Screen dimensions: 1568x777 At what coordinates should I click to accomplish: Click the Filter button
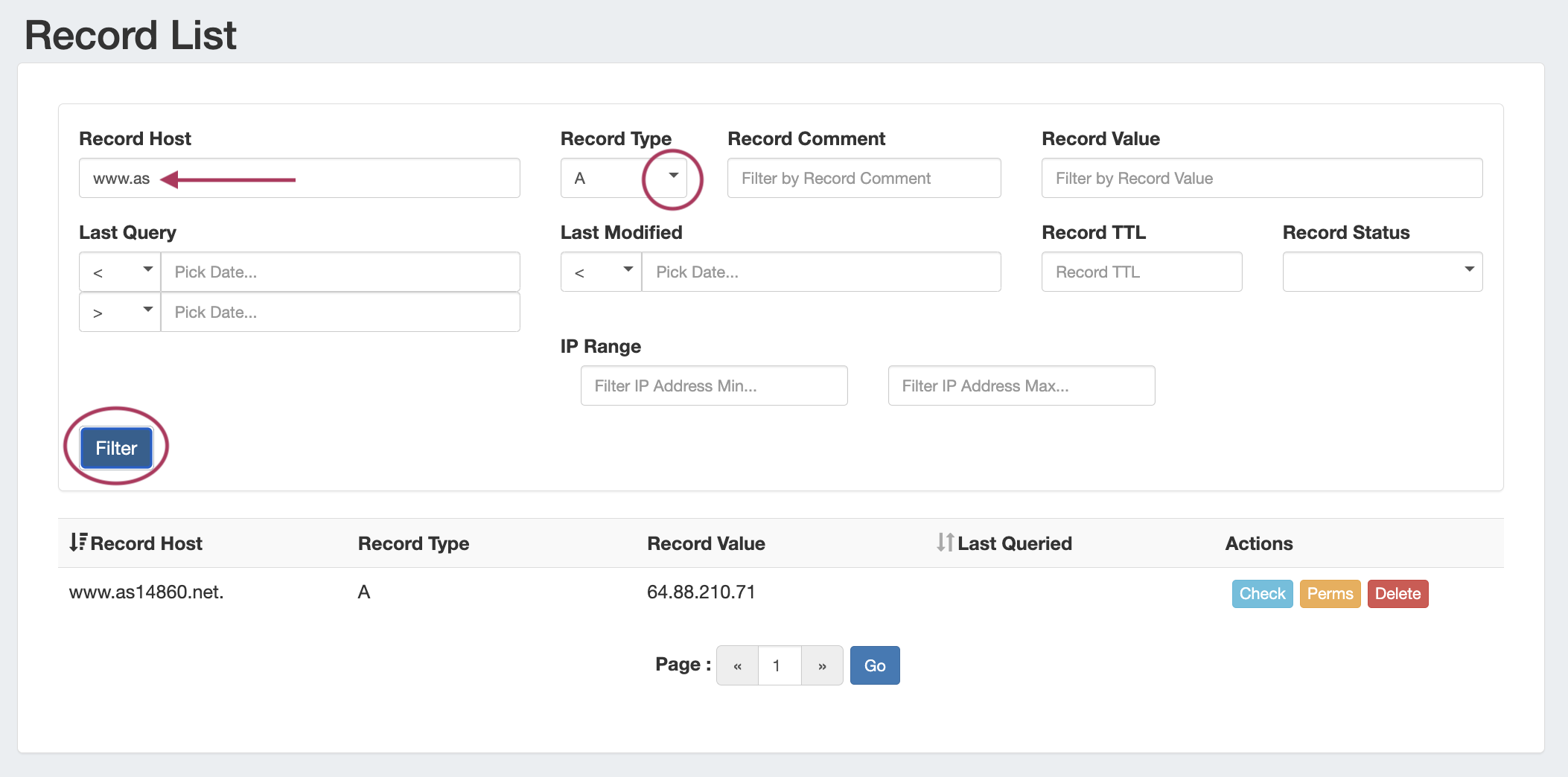[x=117, y=448]
